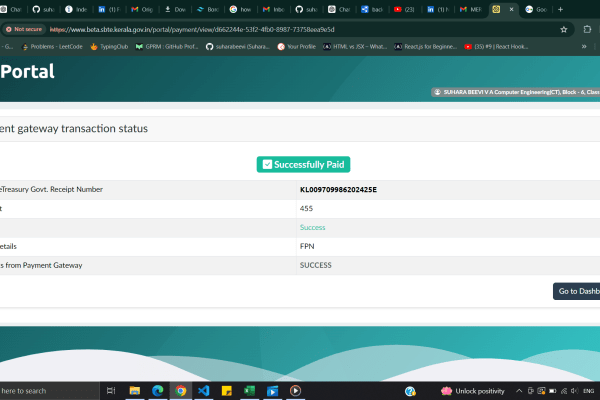Select the amount value 455
The height and width of the screenshot is (400, 600).
306,209
